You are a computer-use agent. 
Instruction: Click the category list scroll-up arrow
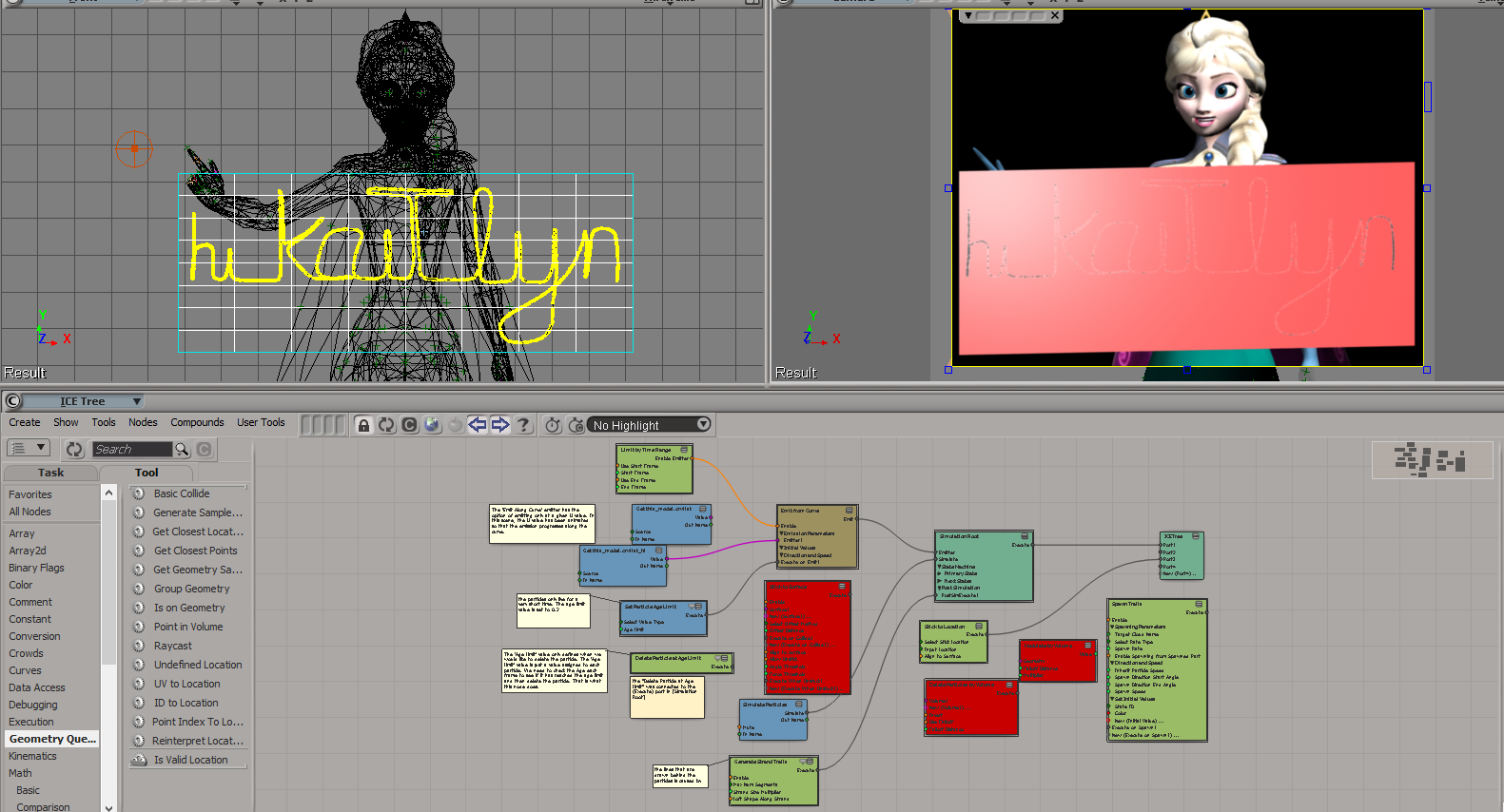point(108,493)
